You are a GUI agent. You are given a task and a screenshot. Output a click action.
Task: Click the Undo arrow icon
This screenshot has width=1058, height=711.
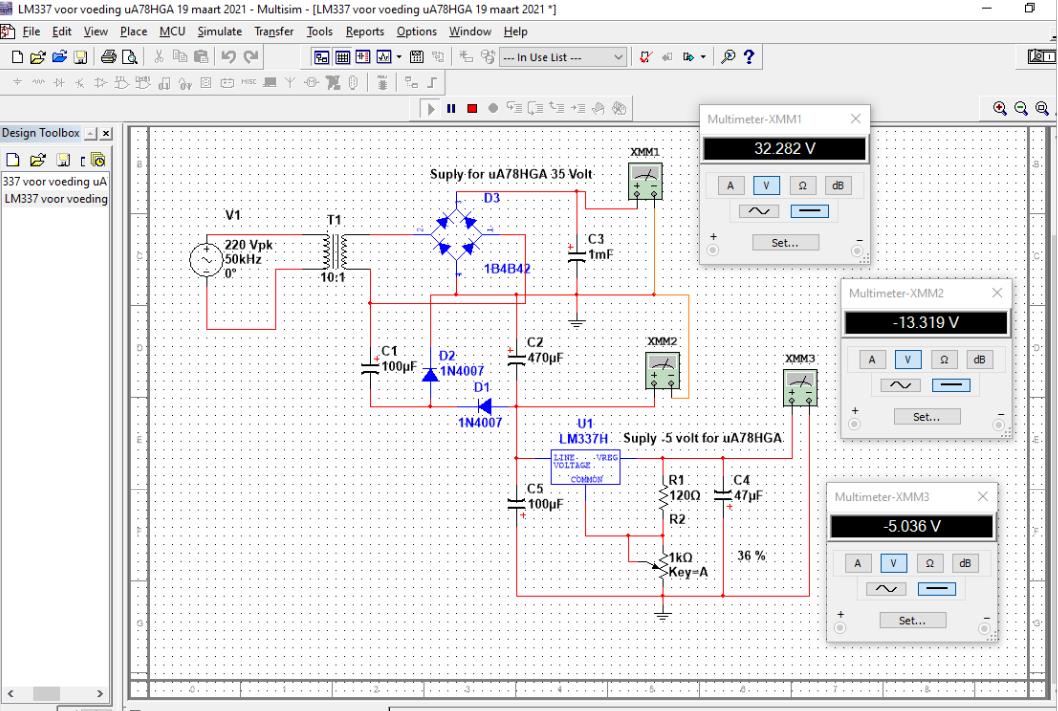[x=229, y=57]
